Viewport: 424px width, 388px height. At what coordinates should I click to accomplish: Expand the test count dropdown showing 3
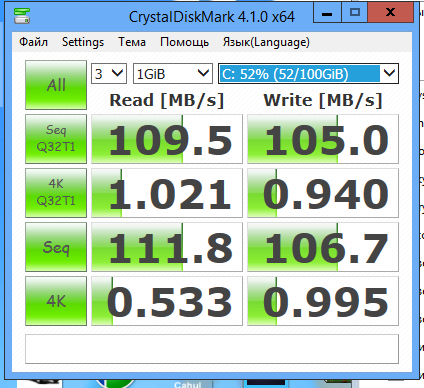[x=109, y=73]
